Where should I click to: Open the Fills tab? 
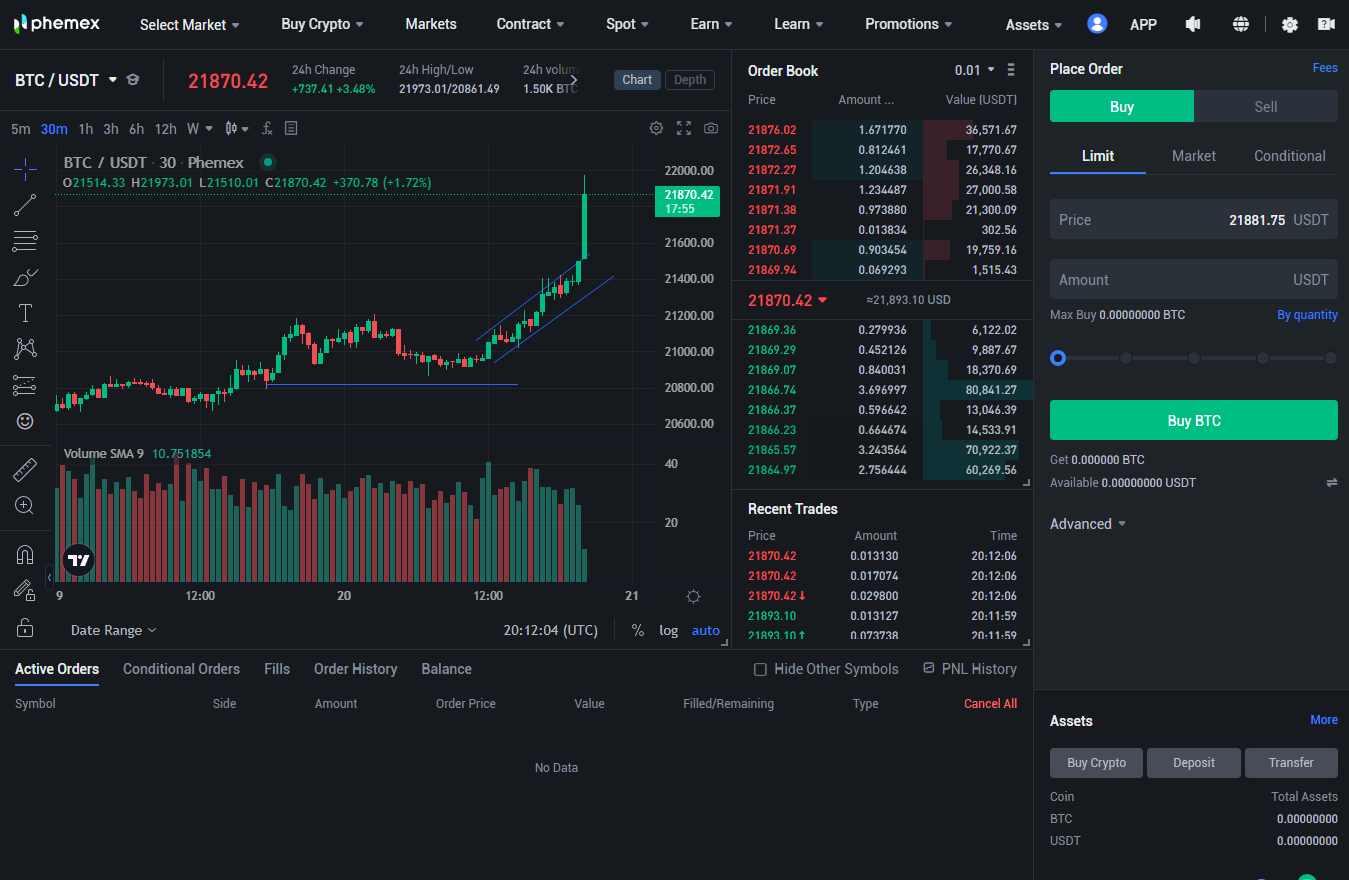277,669
